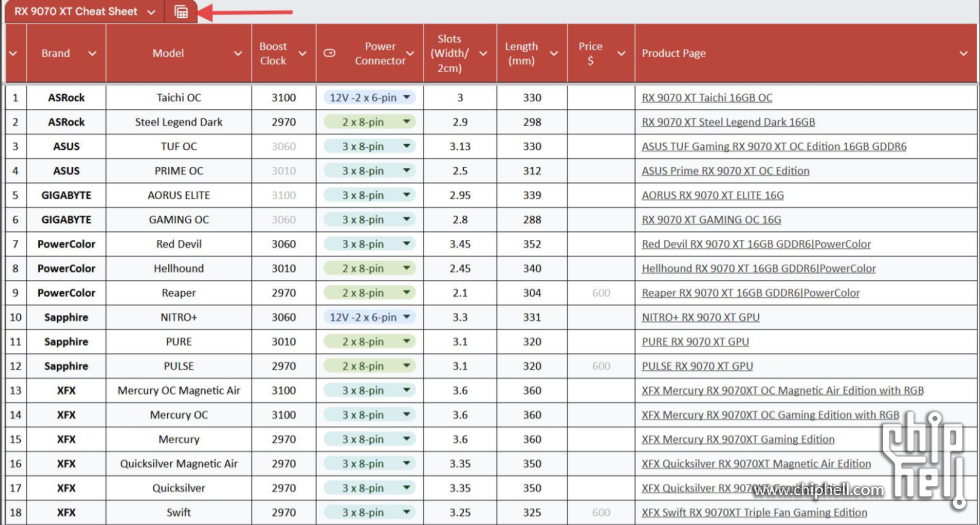Image resolution: width=980 pixels, height=525 pixels.
Task: Open the NITRO+ RX 9070 XT GPU link
Action: [x=701, y=317]
